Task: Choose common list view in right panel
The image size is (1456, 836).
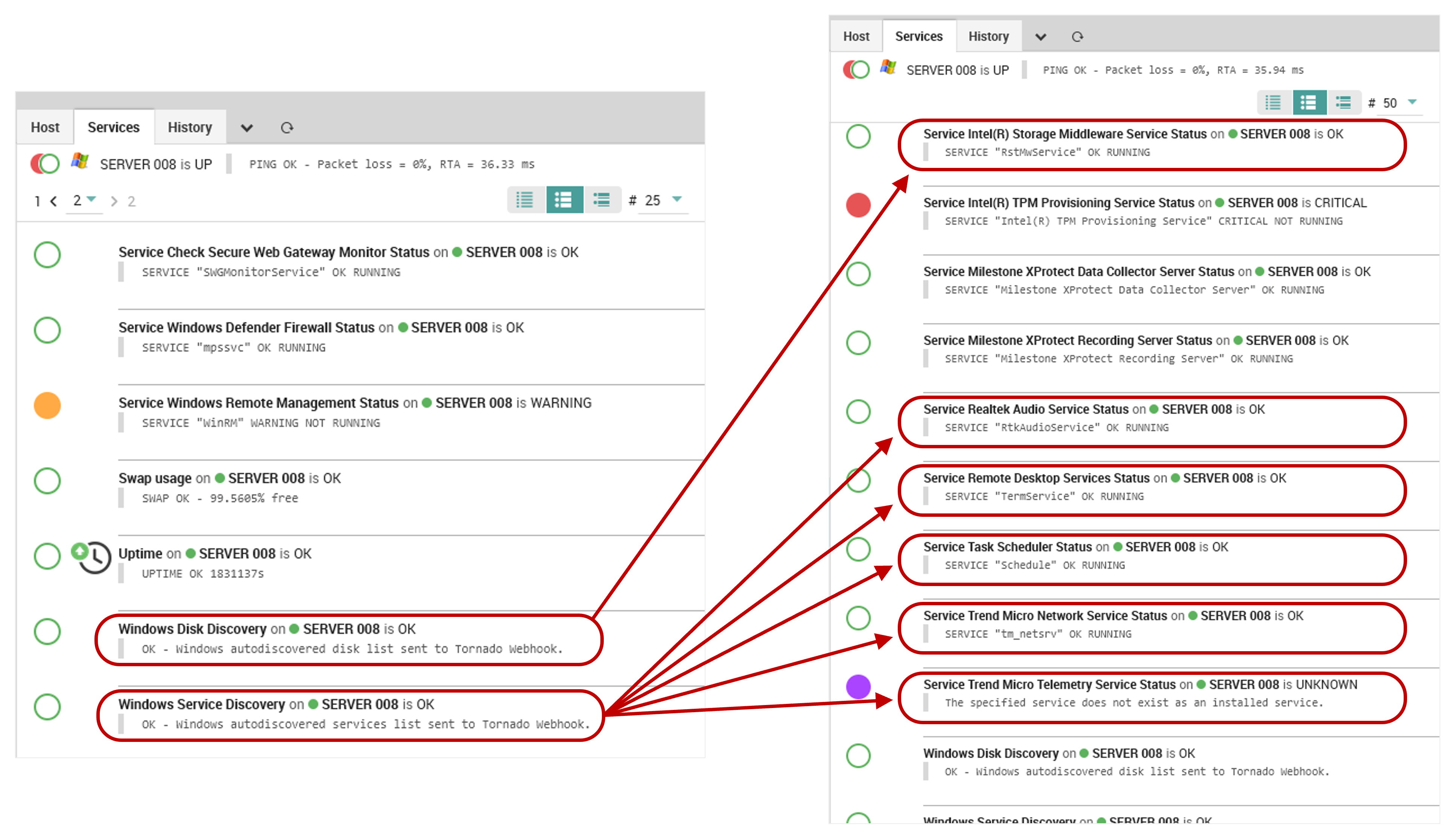Action: [x=1309, y=103]
